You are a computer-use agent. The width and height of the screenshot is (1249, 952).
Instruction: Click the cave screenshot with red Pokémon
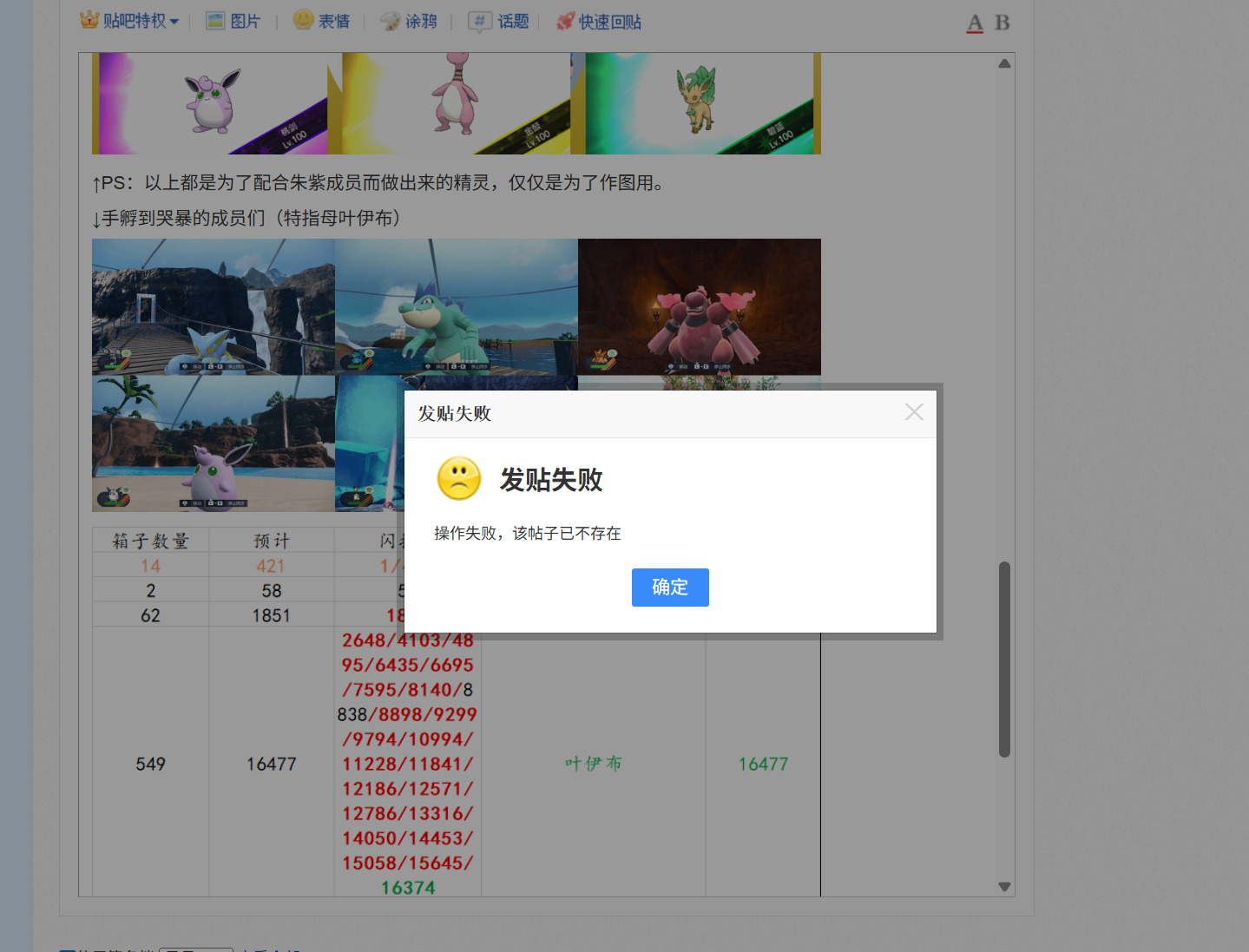pyautogui.click(x=699, y=306)
